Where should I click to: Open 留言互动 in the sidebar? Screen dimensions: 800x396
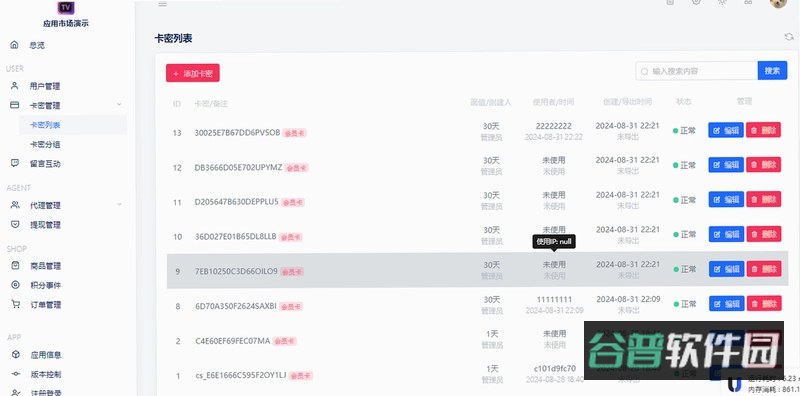44,164
